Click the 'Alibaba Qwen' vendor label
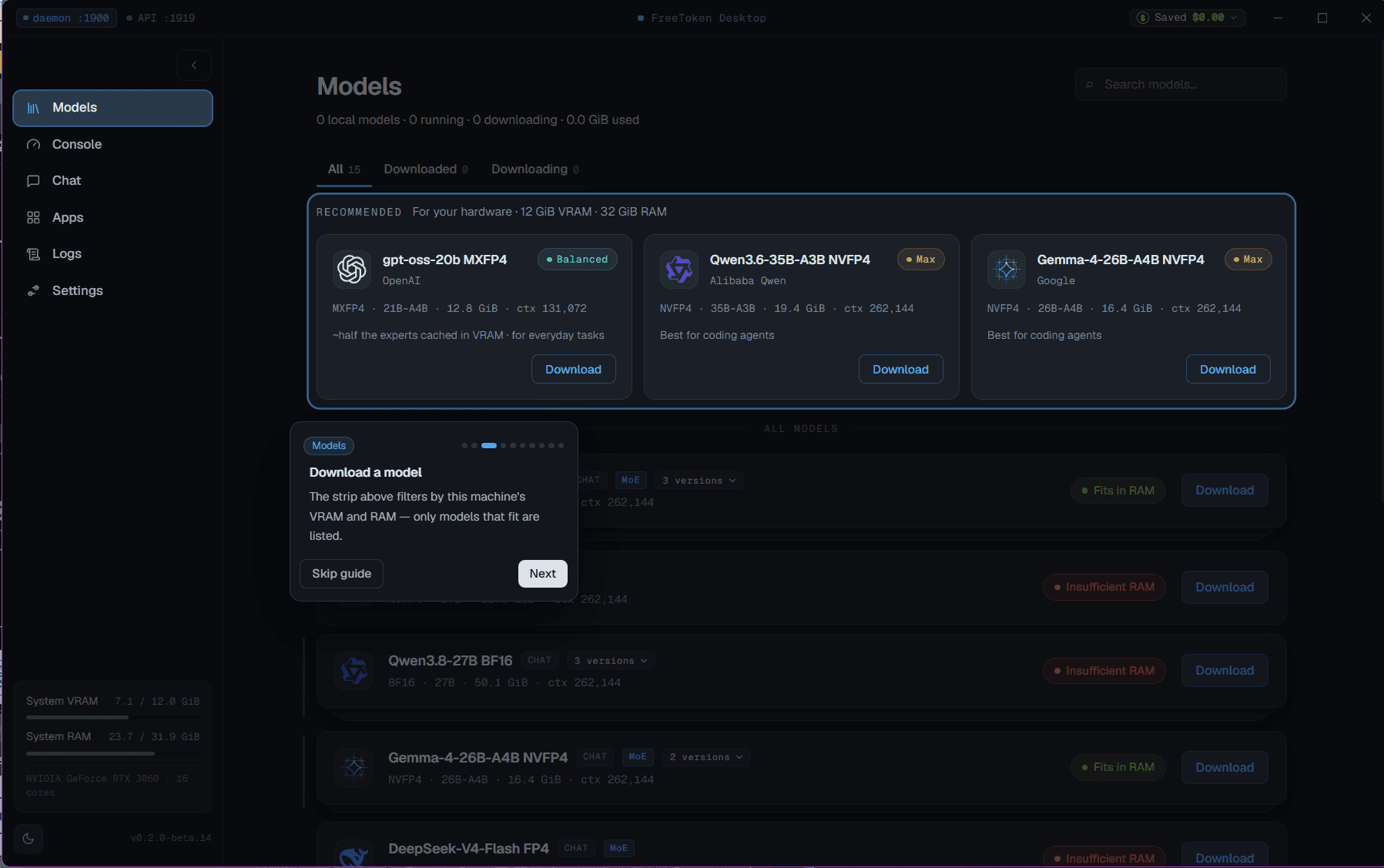Screen dimensions: 1384x868 (x=748, y=281)
